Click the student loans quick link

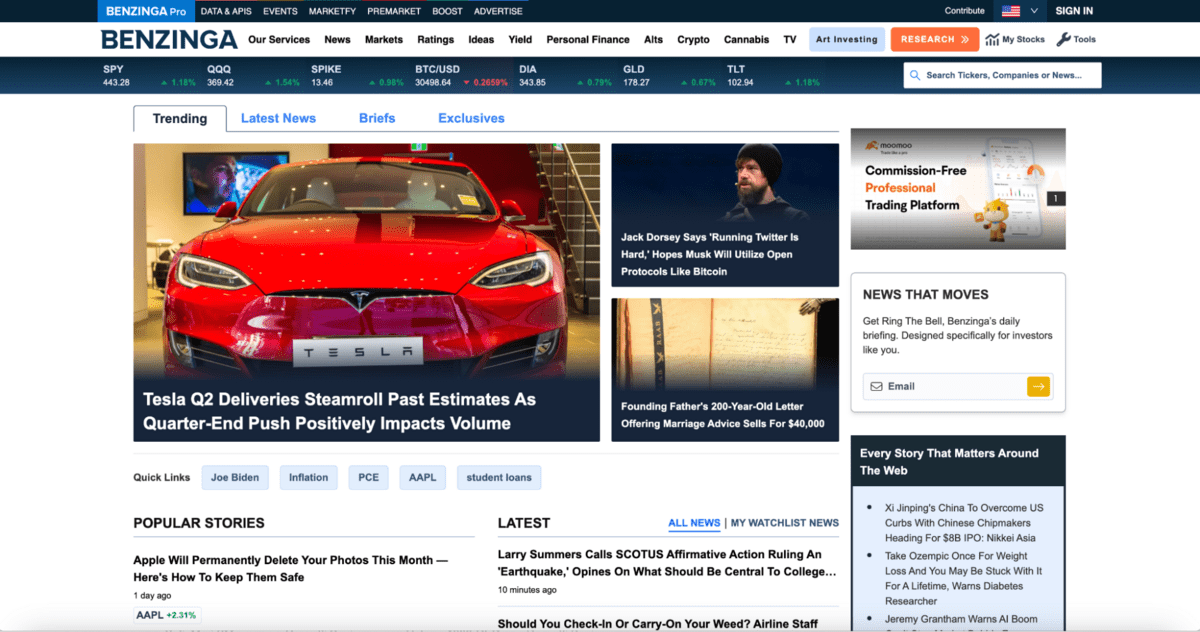click(499, 477)
